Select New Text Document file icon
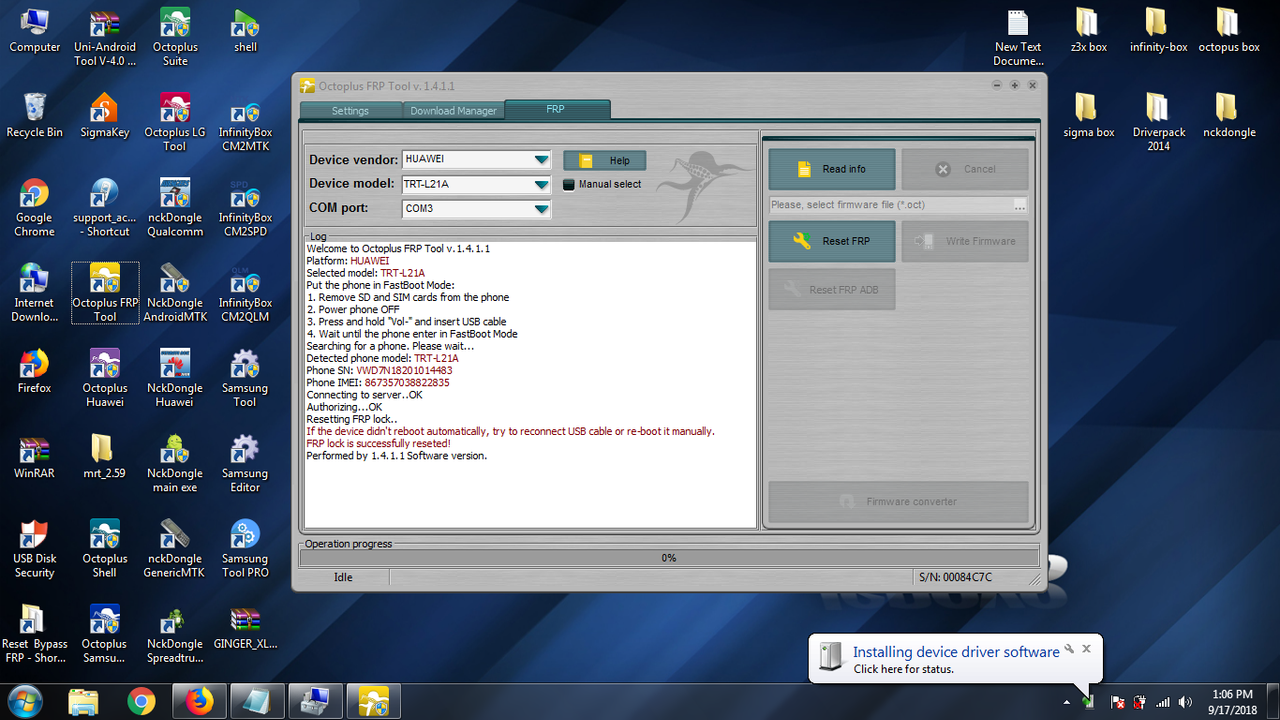This screenshot has height=720, width=1280. point(1018,38)
